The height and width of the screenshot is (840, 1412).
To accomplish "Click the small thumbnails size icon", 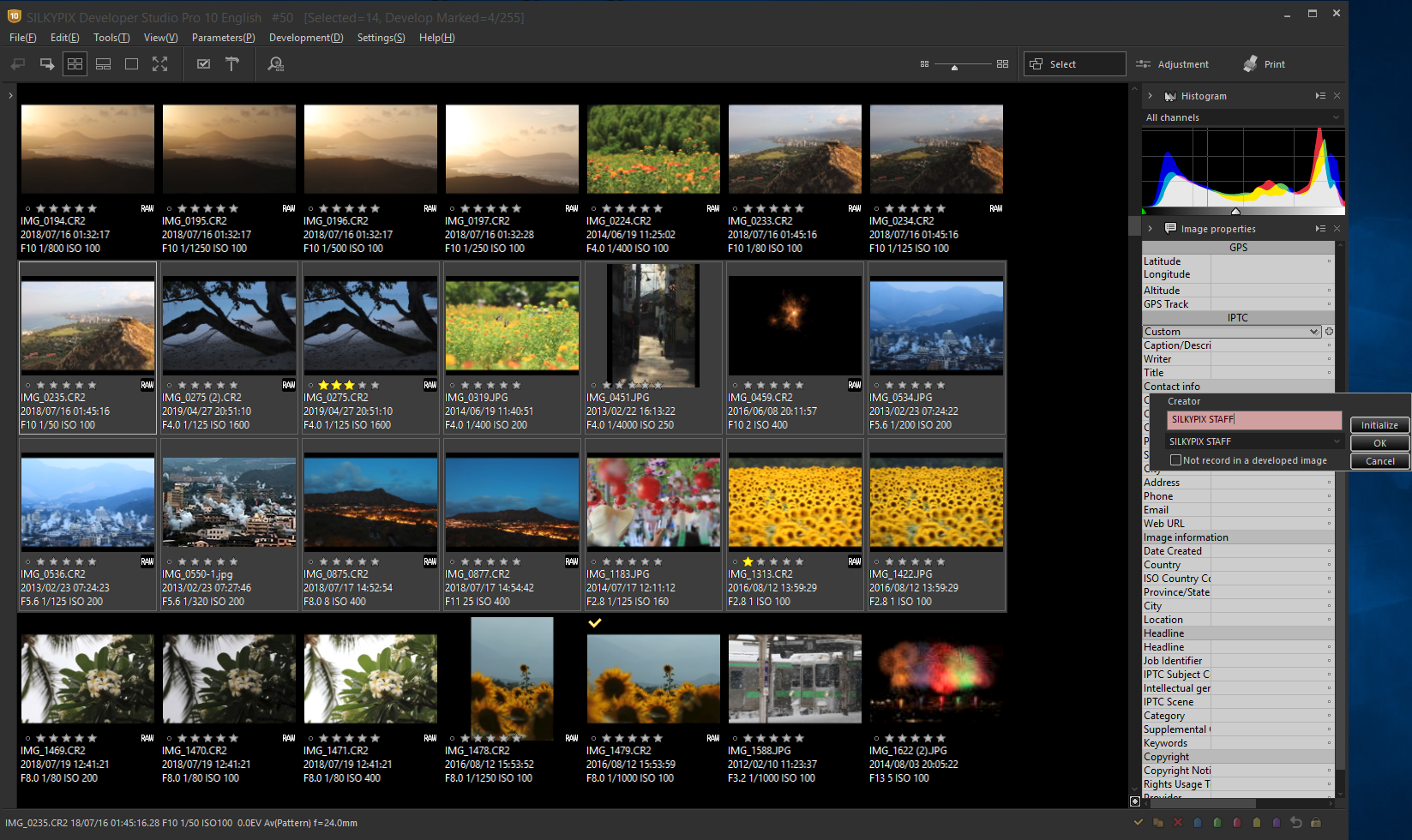I will click(924, 64).
